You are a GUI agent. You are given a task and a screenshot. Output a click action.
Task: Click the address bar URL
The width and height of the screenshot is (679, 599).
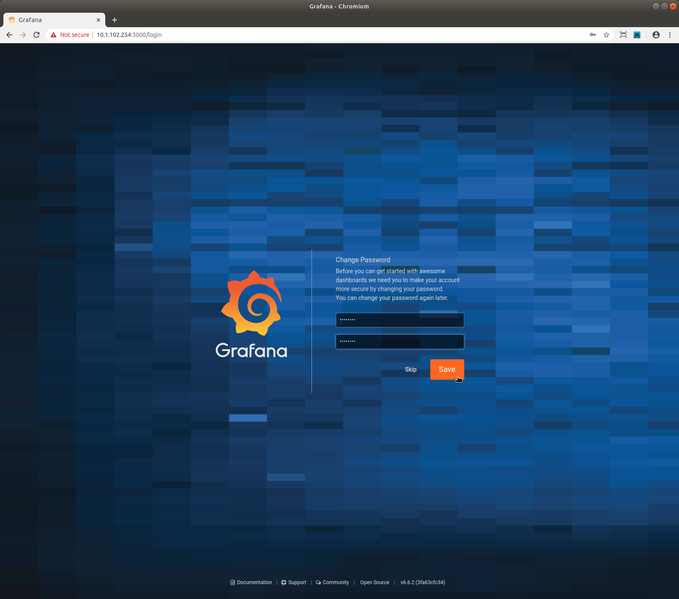click(129, 35)
